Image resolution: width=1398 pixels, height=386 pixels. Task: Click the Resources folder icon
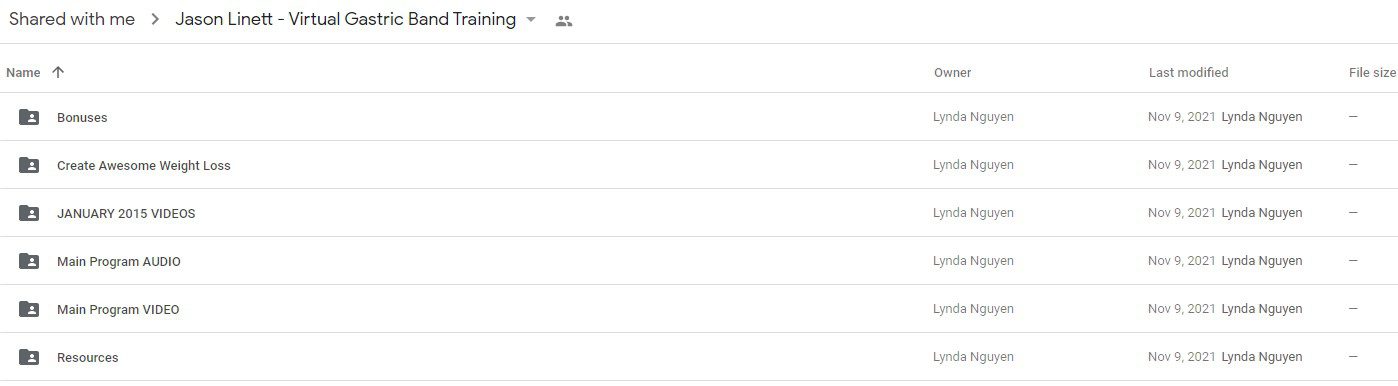pos(29,357)
